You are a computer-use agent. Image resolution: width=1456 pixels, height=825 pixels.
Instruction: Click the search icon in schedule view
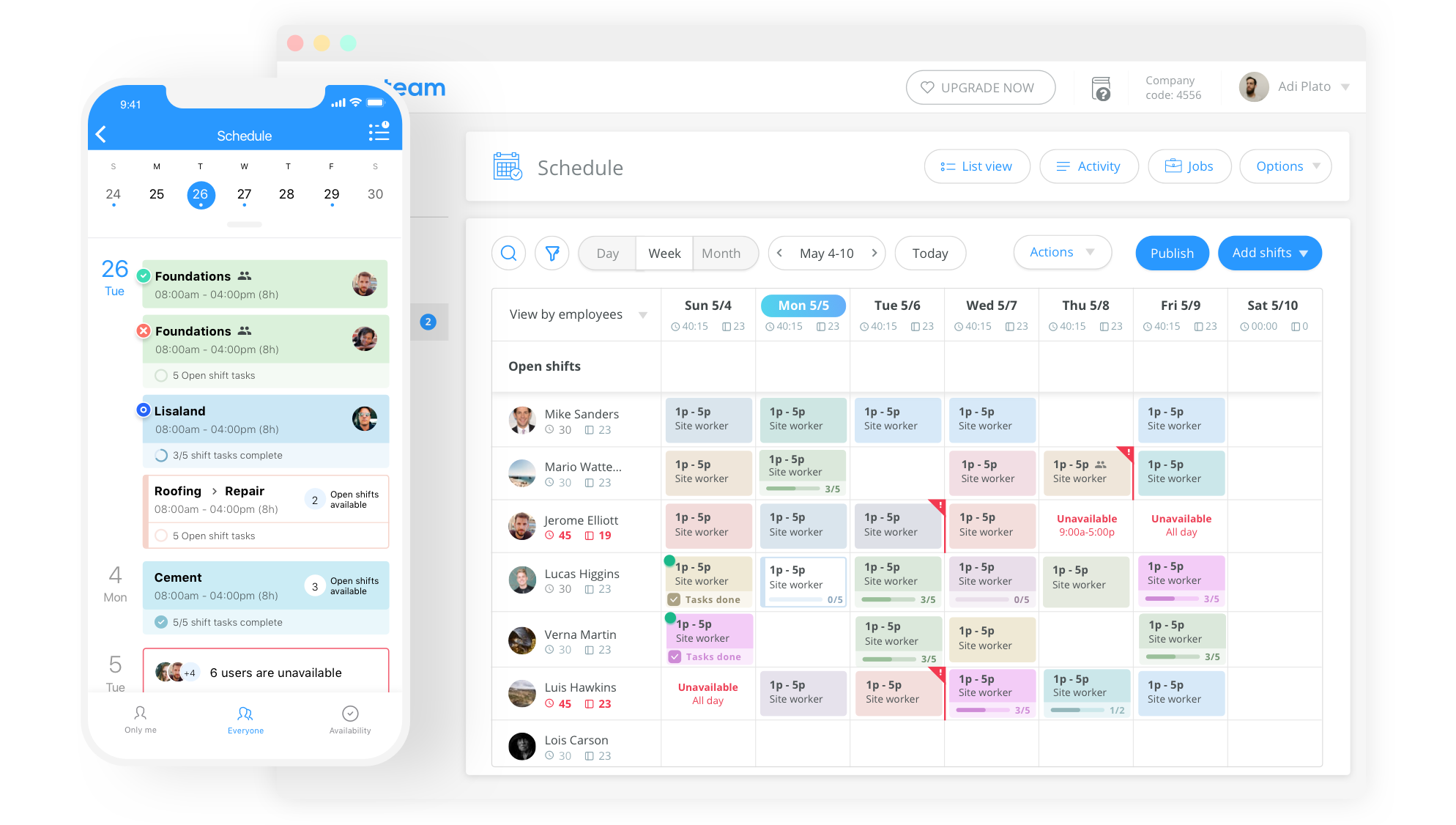point(509,253)
